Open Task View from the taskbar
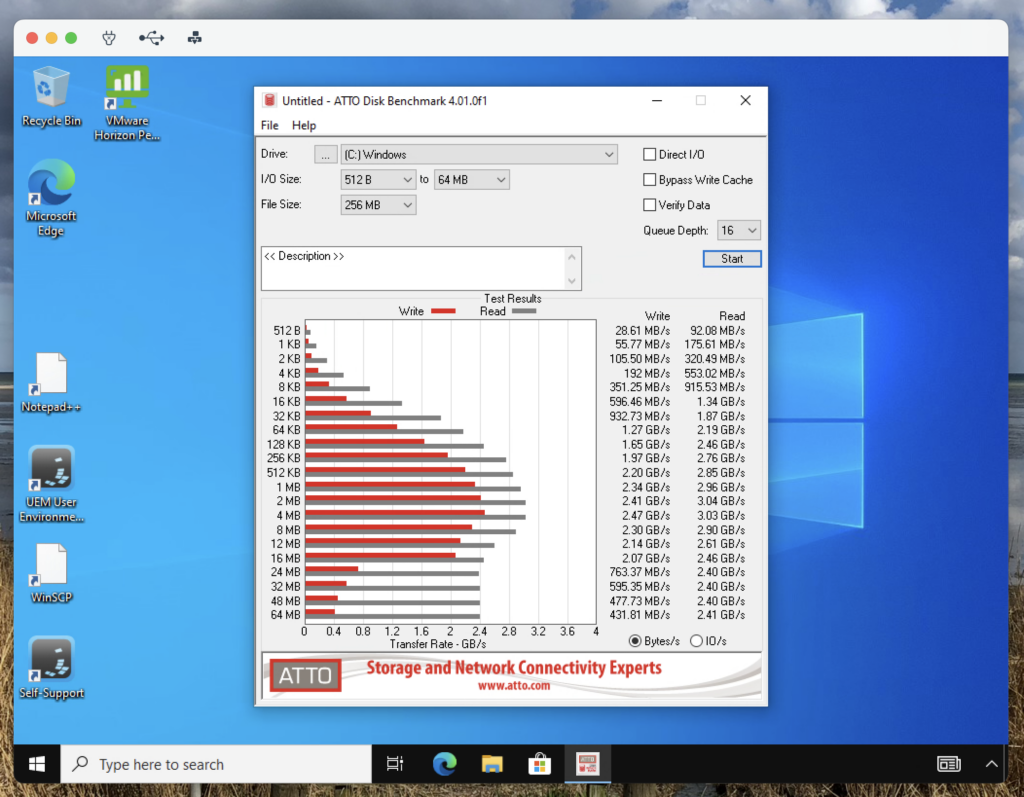1024x797 pixels. point(395,764)
